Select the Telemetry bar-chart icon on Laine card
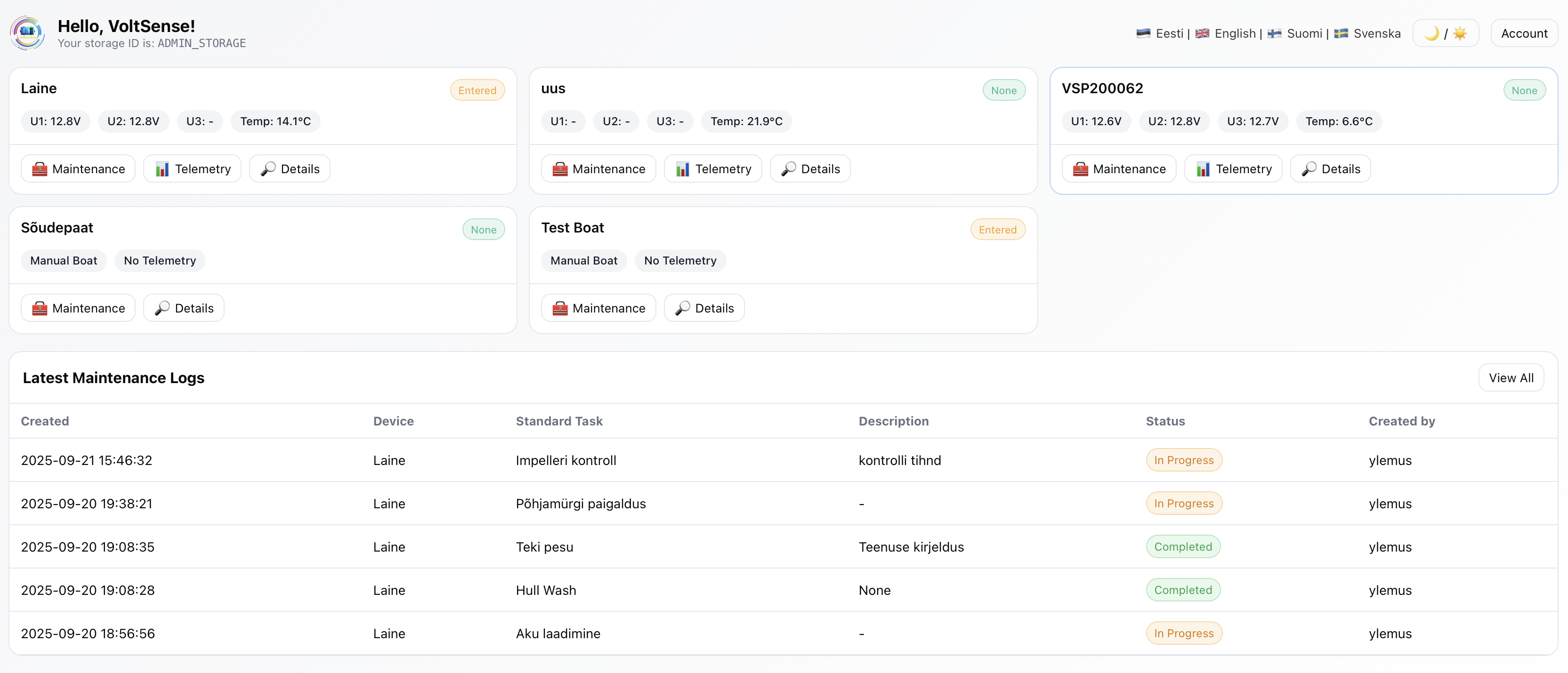Viewport: 1568px width, 673px height. coord(162,168)
